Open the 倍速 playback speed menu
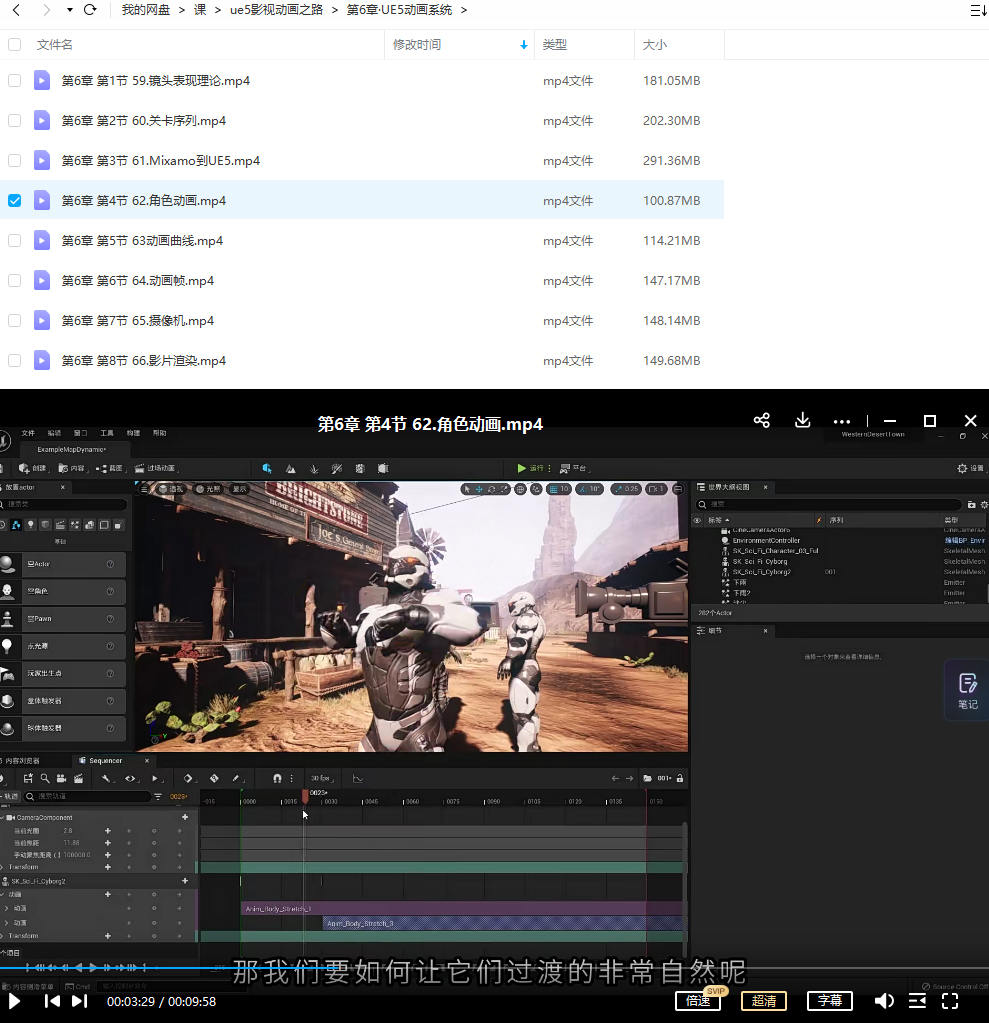Screen dimensions: 989x1023 tap(697, 1000)
